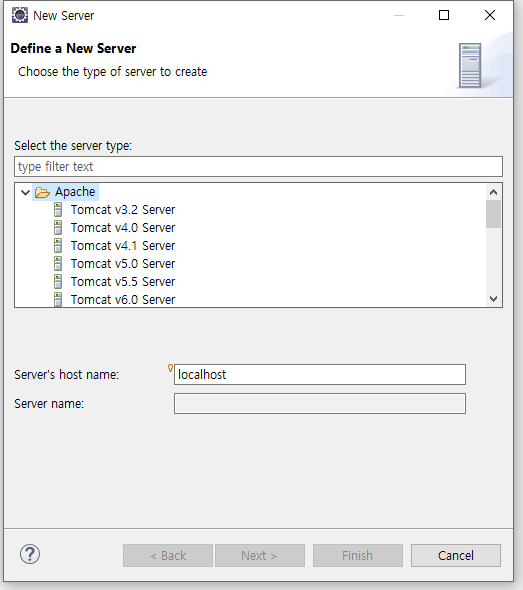Viewport: 523px width, 590px height.
Task: Click the Server's host name field
Action: pos(320,374)
